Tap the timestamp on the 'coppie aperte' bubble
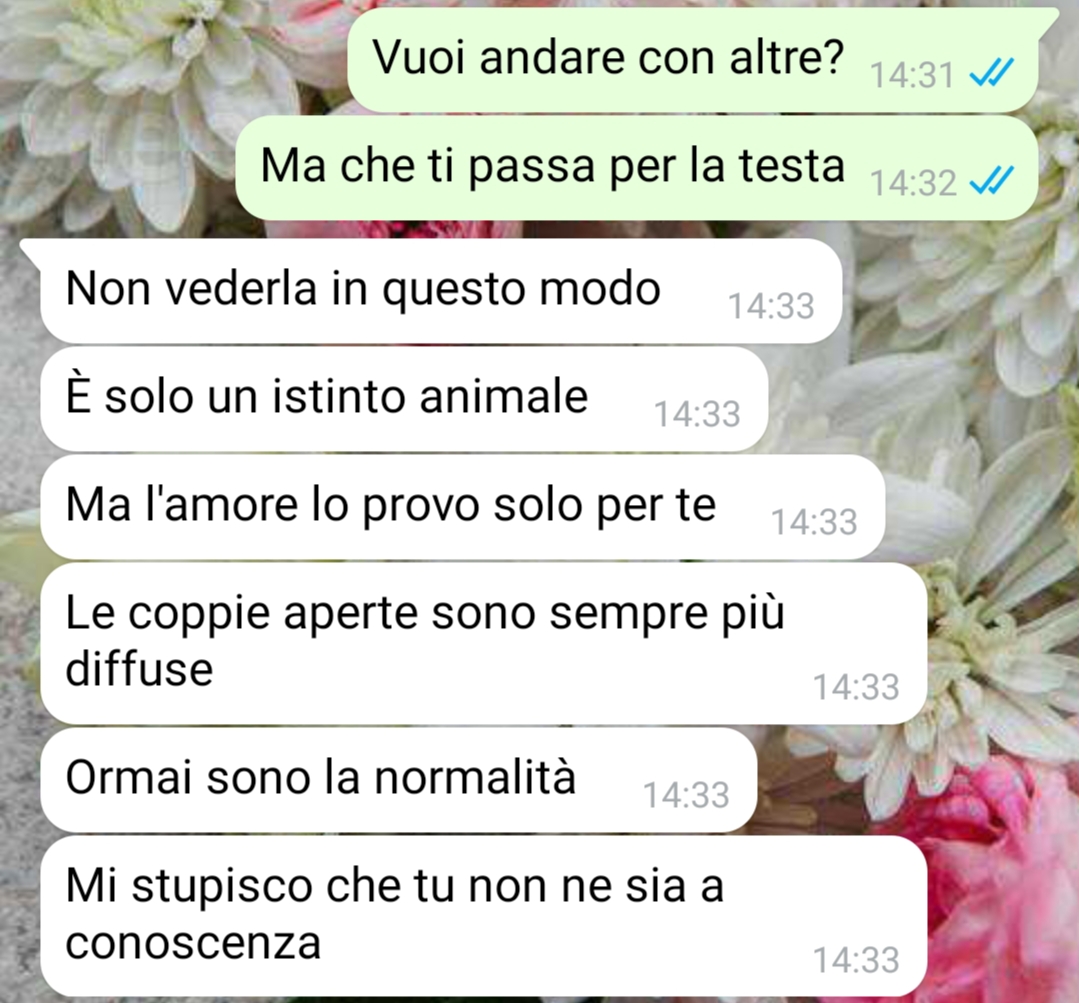The height and width of the screenshot is (1003, 1079). click(x=856, y=687)
